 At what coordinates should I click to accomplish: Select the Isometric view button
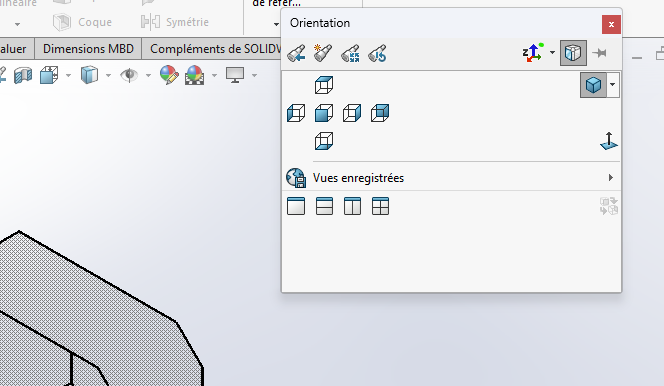[593, 85]
